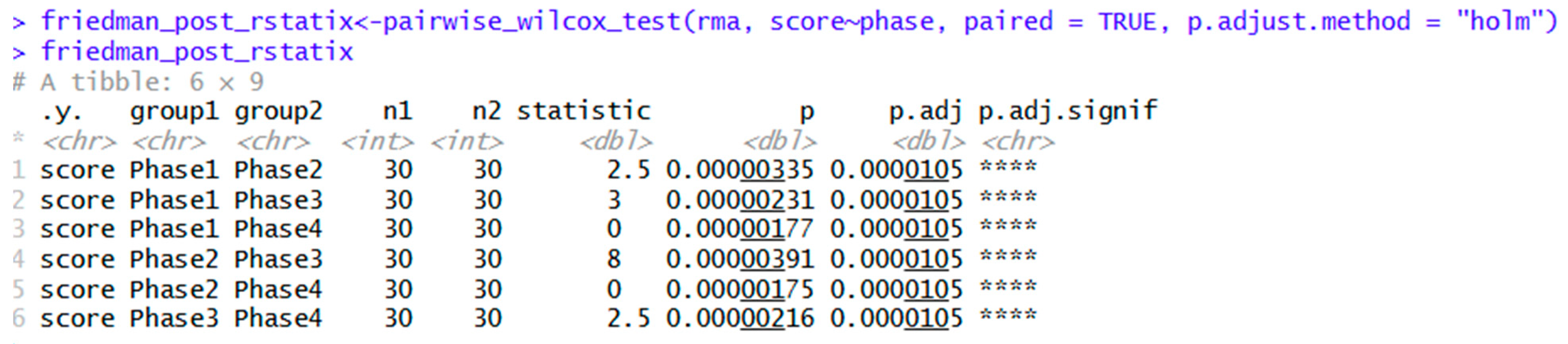
Task: Click the .y. column header
Action: point(61,112)
